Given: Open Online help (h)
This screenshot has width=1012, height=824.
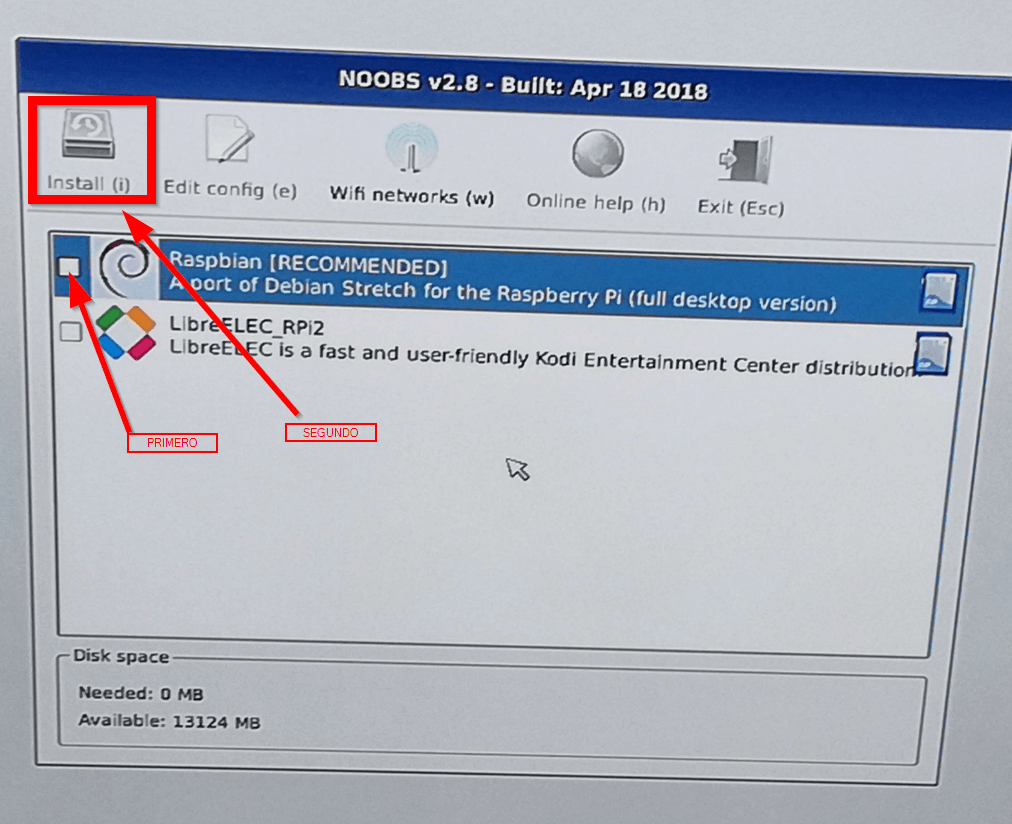Looking at the screenshot, I should 596,172.
